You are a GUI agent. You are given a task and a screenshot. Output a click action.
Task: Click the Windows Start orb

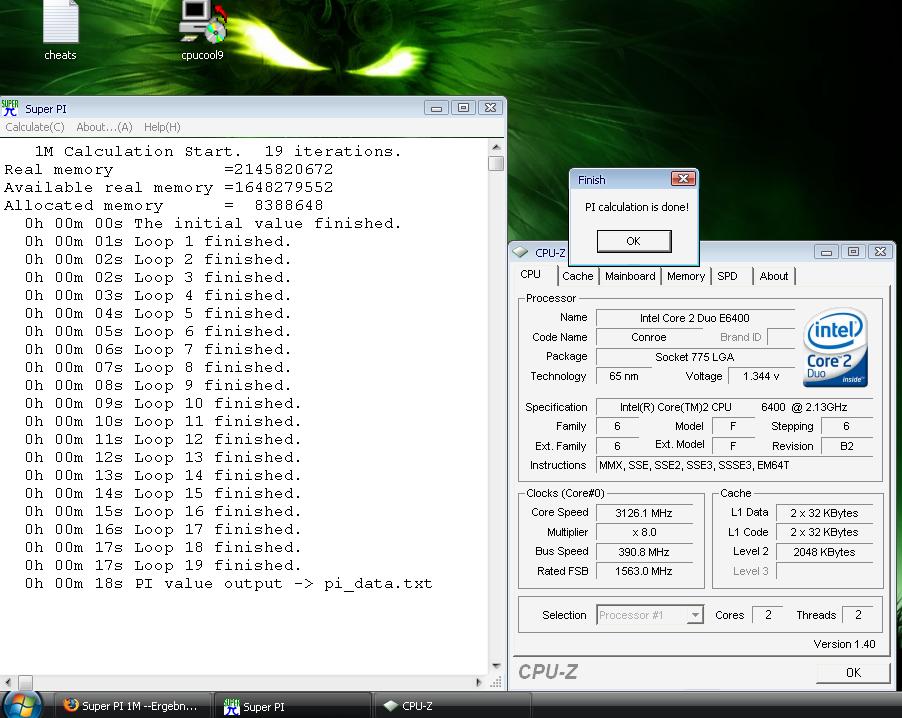click(22, 705)
